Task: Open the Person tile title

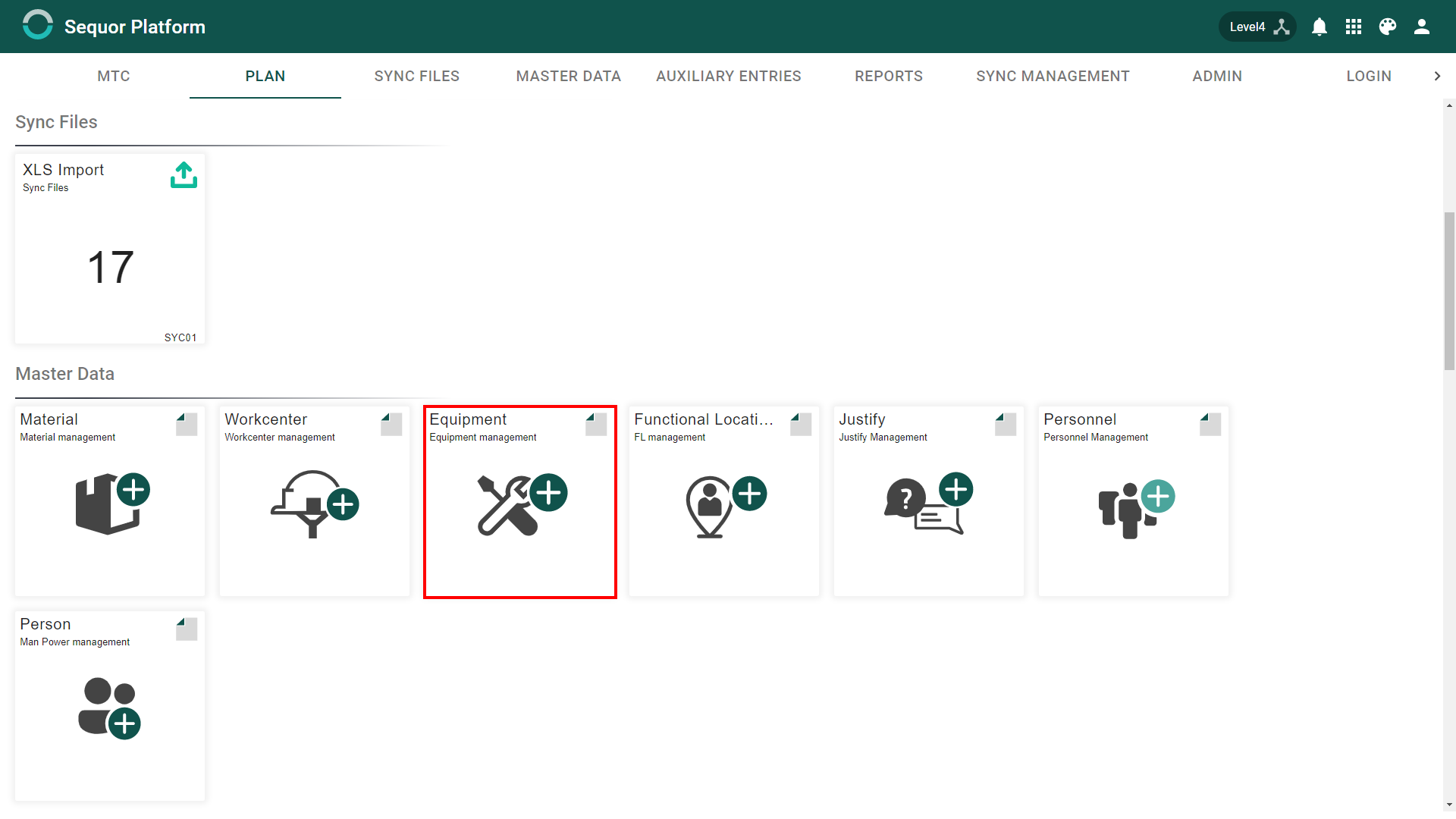Action: click(45, 624)
